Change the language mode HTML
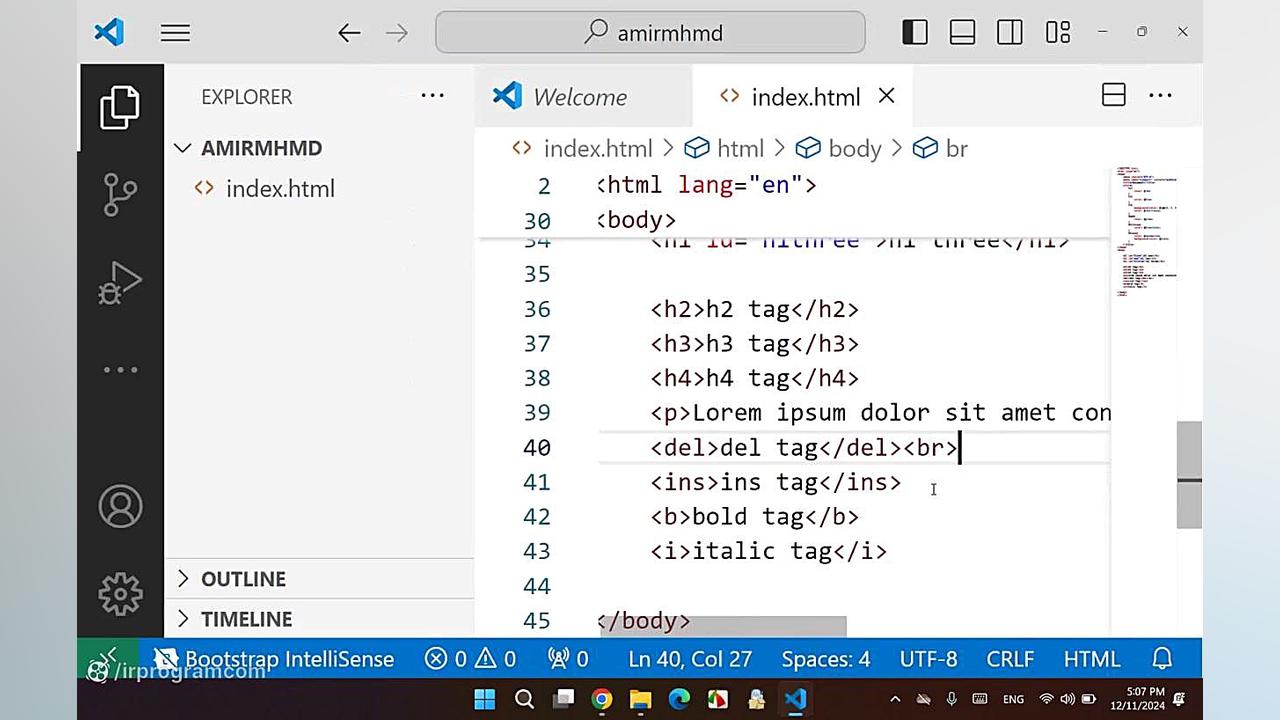Image resolution: width=1280 pixels, height=720 pixels. (x=1092, y=659)
